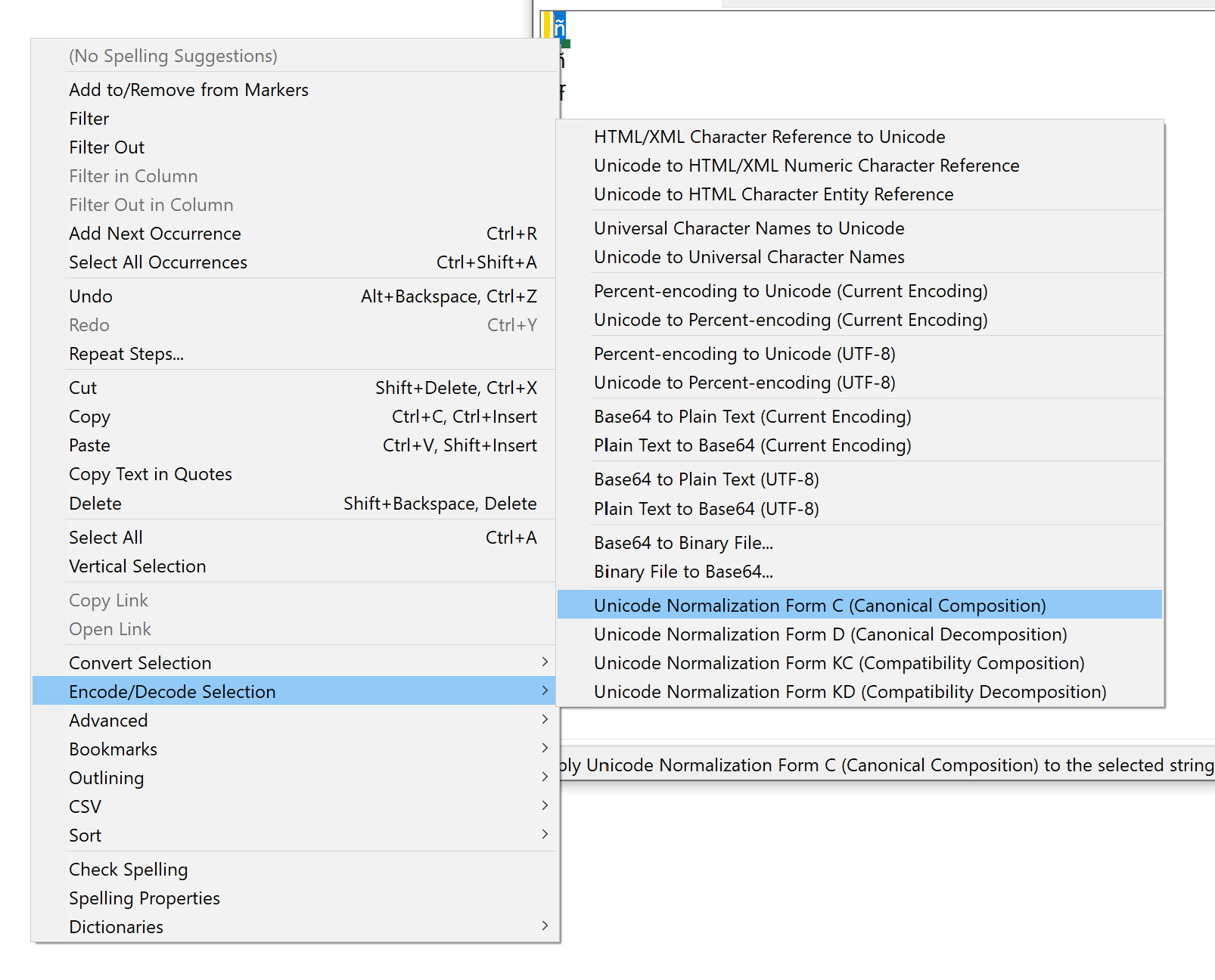Apply Unicode Normalization Form KD
The height and width of the screenshot is (980, 1215).
(859, 692)
